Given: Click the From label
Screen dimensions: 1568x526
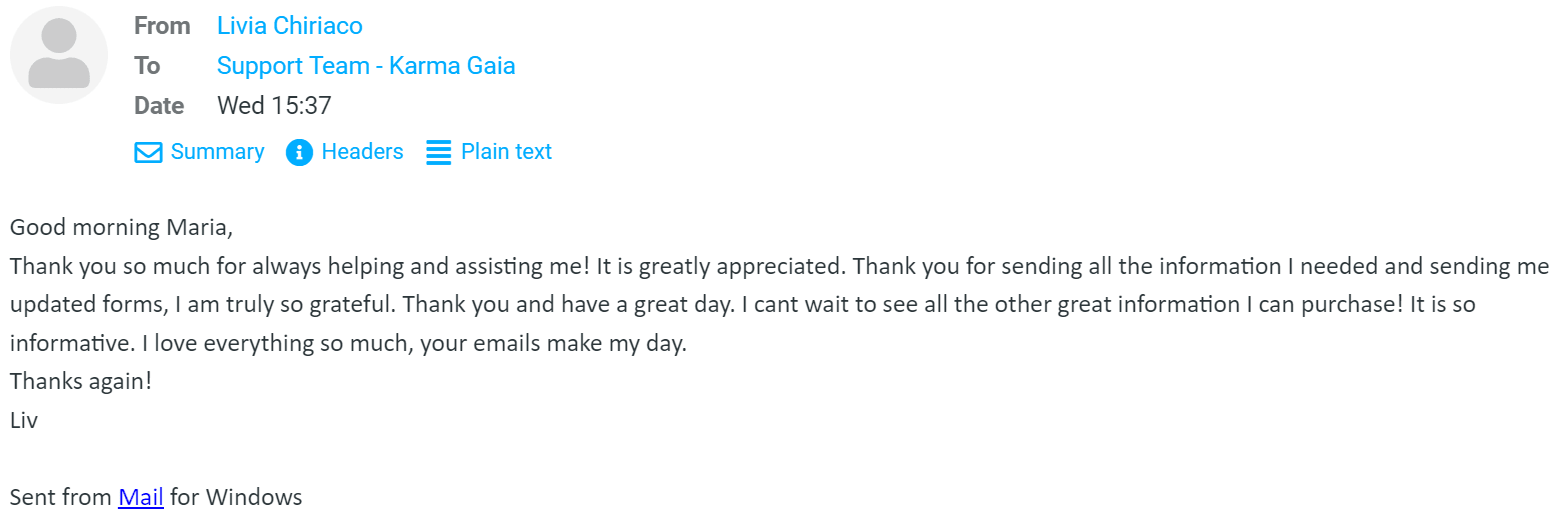Looking at the screenshot, I should coord(162,26).
